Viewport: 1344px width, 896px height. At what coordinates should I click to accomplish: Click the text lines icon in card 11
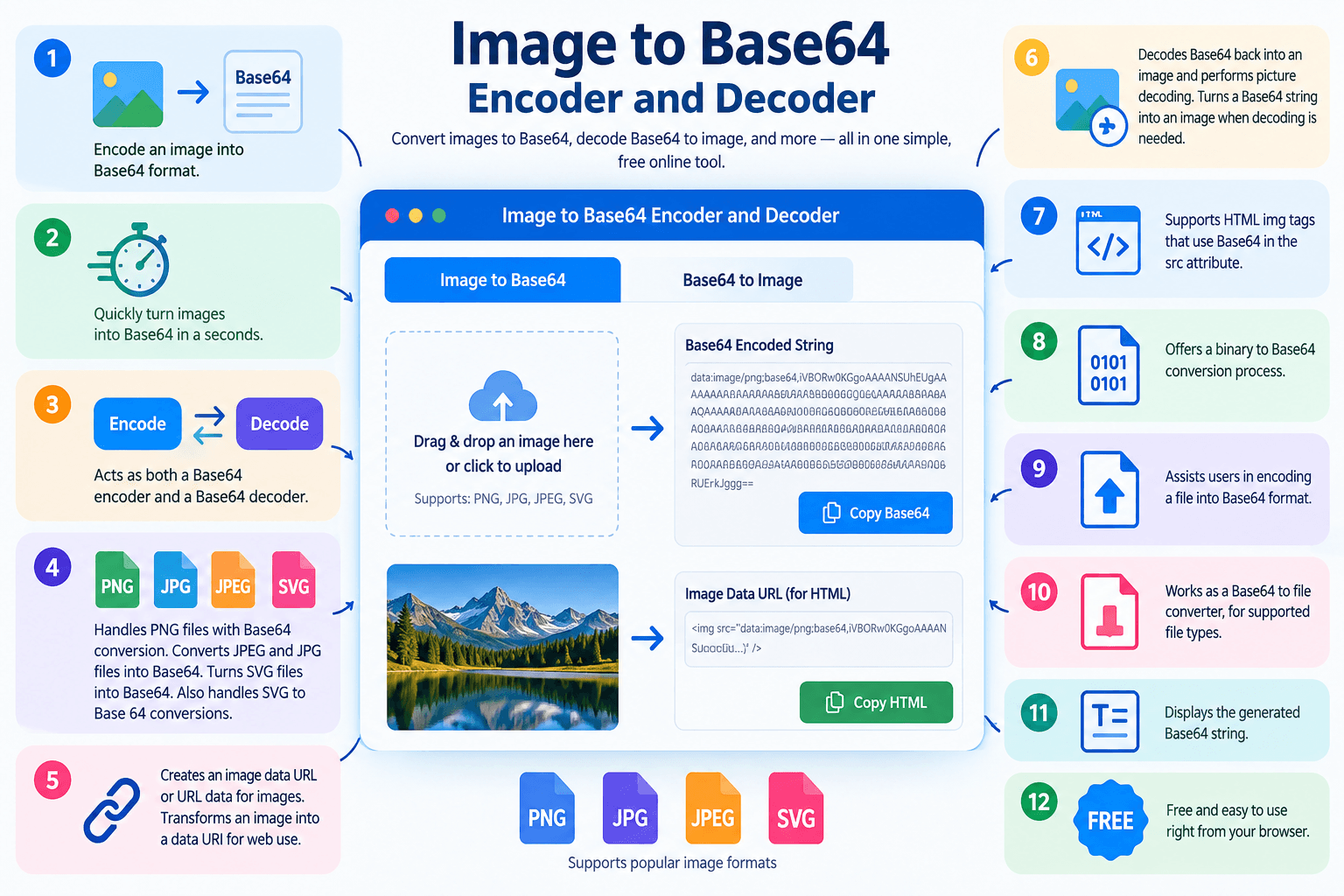pos(1110,722)
